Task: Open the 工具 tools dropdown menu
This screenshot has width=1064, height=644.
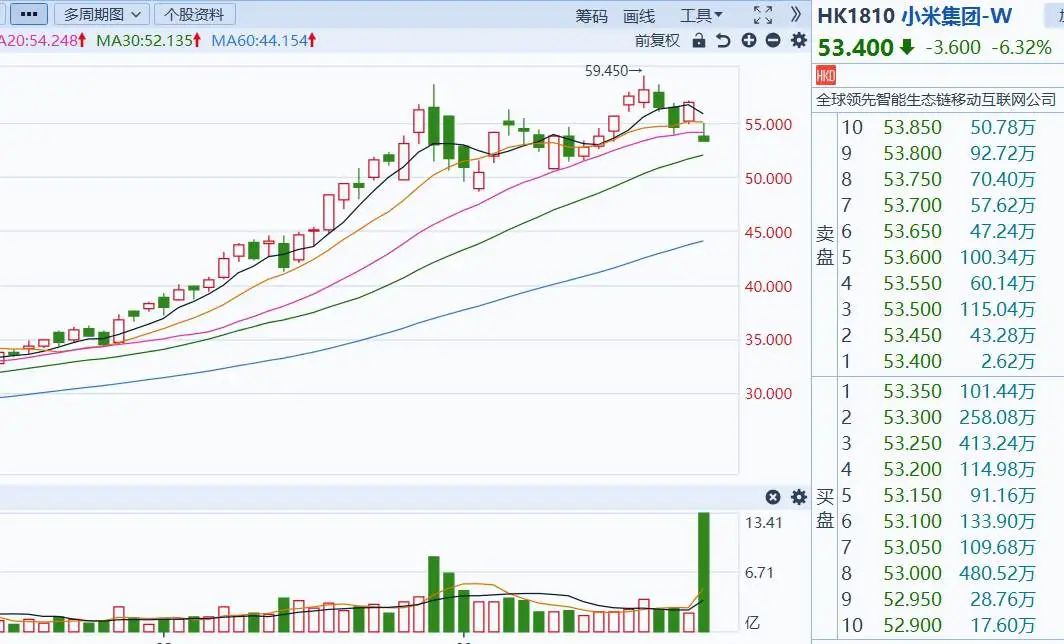Action: (701, 16)
